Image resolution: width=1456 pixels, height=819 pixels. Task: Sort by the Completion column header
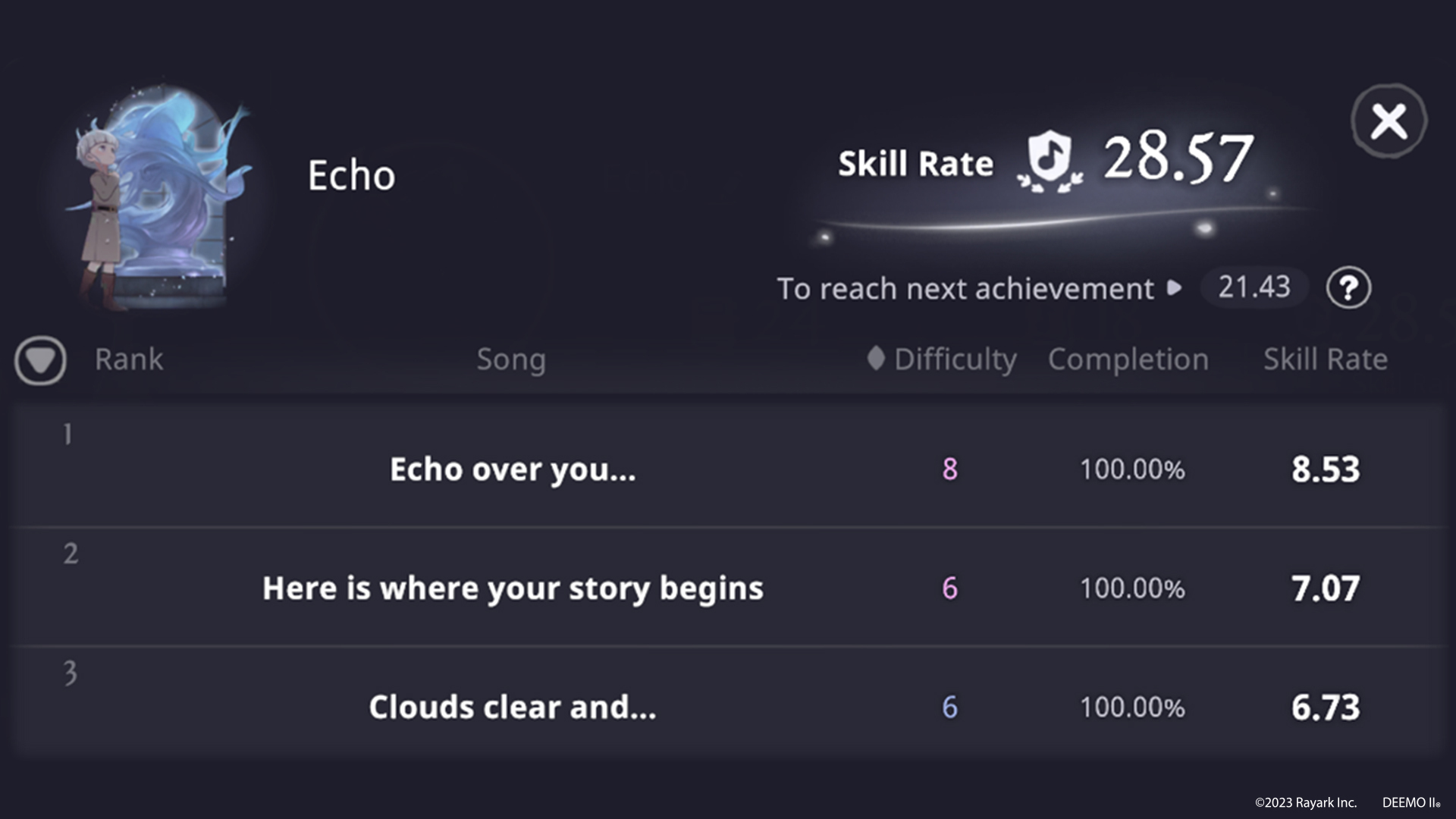tap(1128, 359)
